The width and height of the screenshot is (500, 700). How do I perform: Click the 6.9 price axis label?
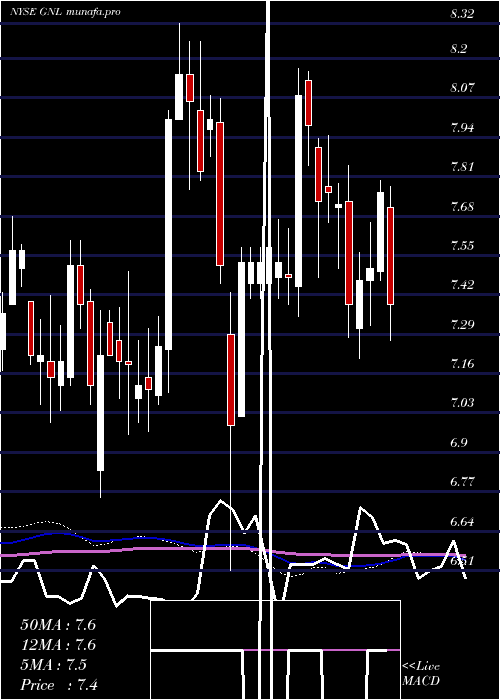[460, 443]
